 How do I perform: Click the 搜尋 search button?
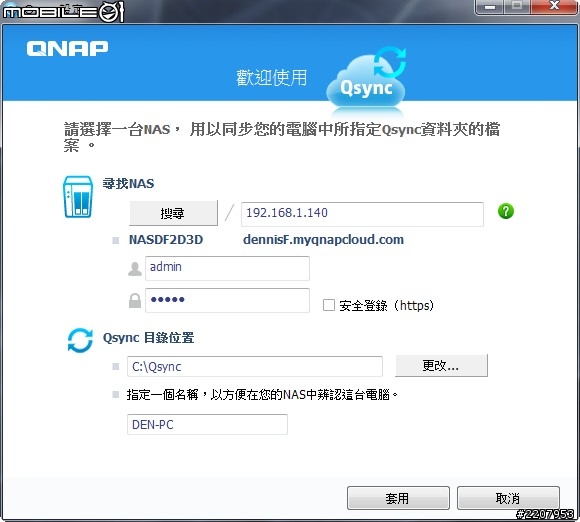[173, 213]
